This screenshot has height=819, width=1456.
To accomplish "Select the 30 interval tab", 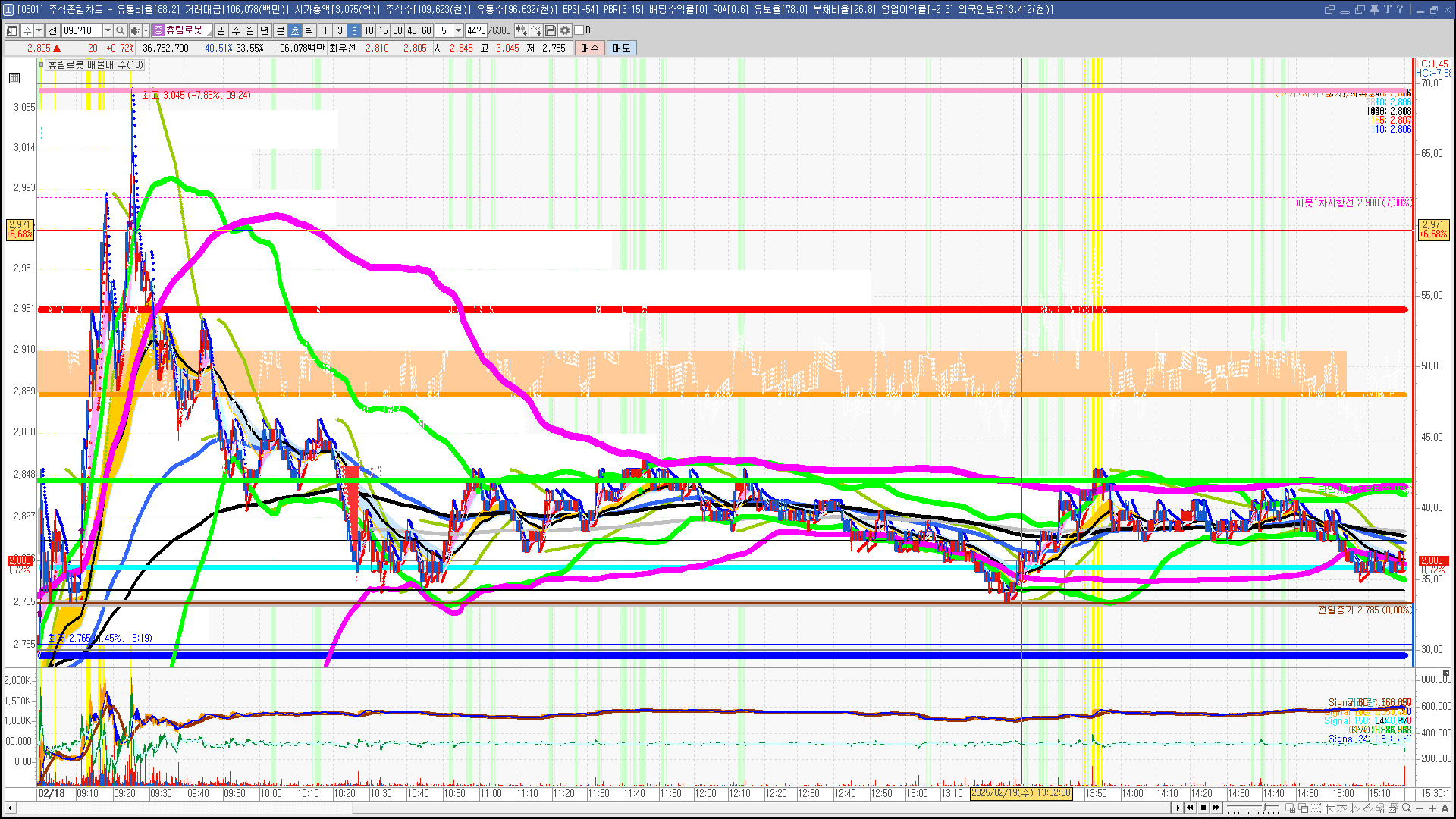I will pyautogui.click(x=397, y=30).
